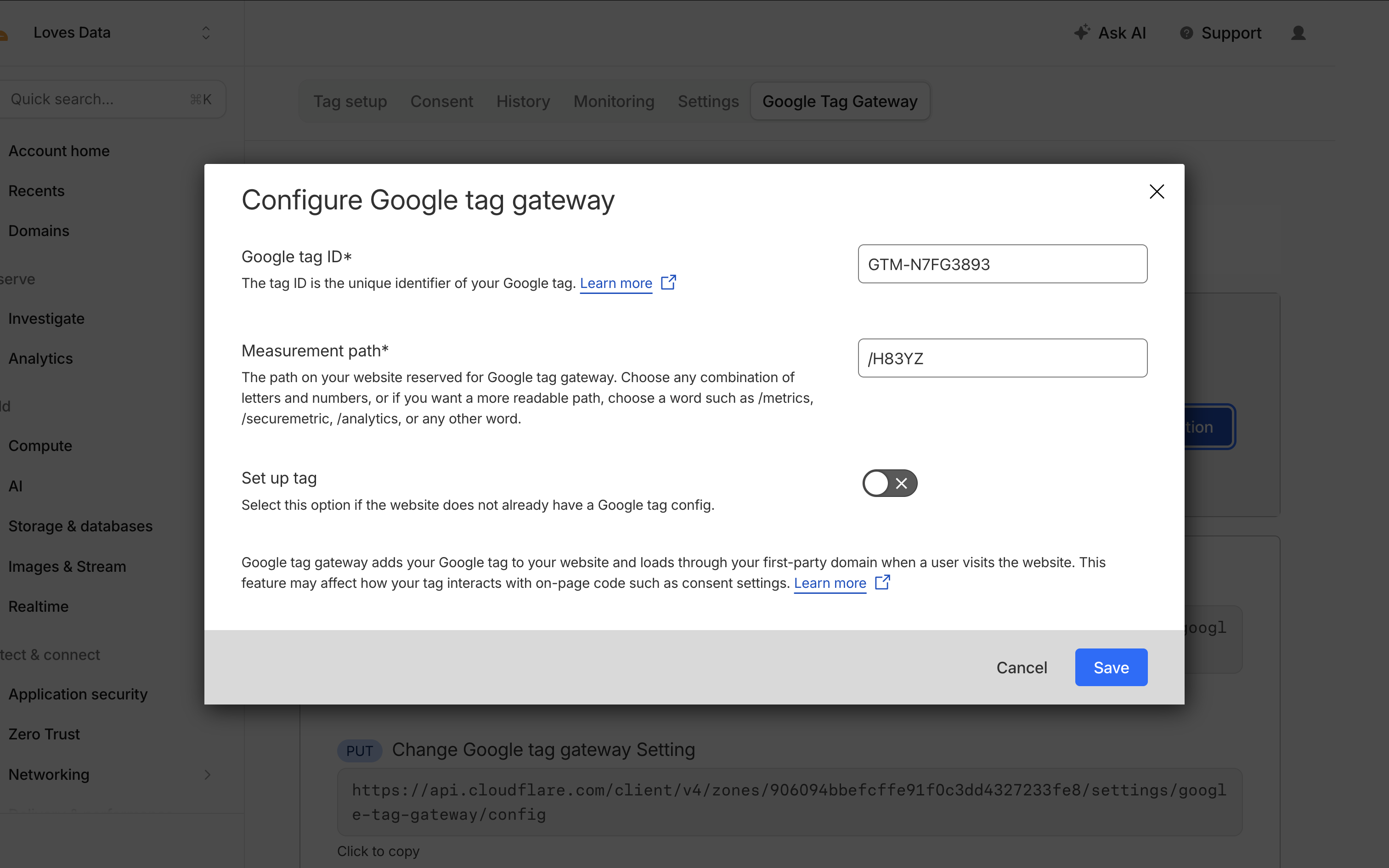Switch to the Consent tab
This screenshot has width=1389, height=868.
441,101
